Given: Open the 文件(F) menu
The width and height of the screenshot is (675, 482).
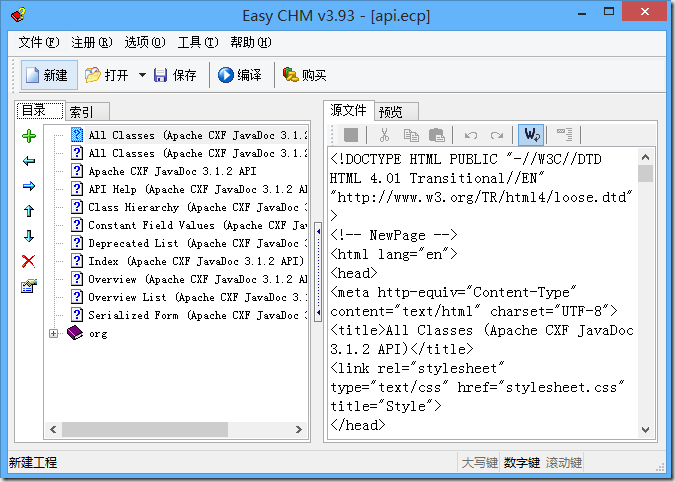Looking at the screenshot, I should tap(38, 42).
